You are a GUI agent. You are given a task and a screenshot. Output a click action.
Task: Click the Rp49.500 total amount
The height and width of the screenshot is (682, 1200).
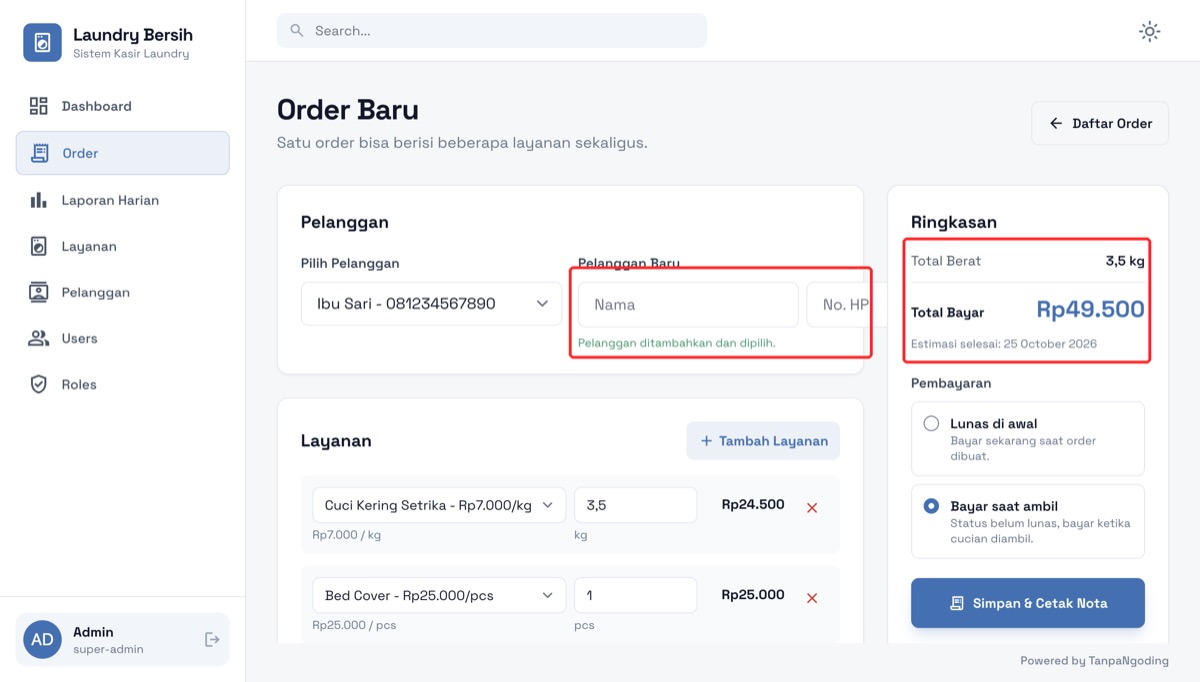pyautogui.click(x=1090, y=310)
